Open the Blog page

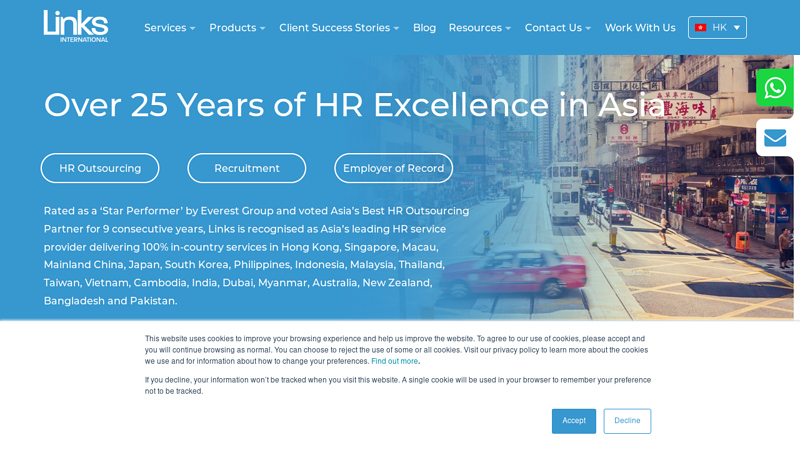[424, 28]
